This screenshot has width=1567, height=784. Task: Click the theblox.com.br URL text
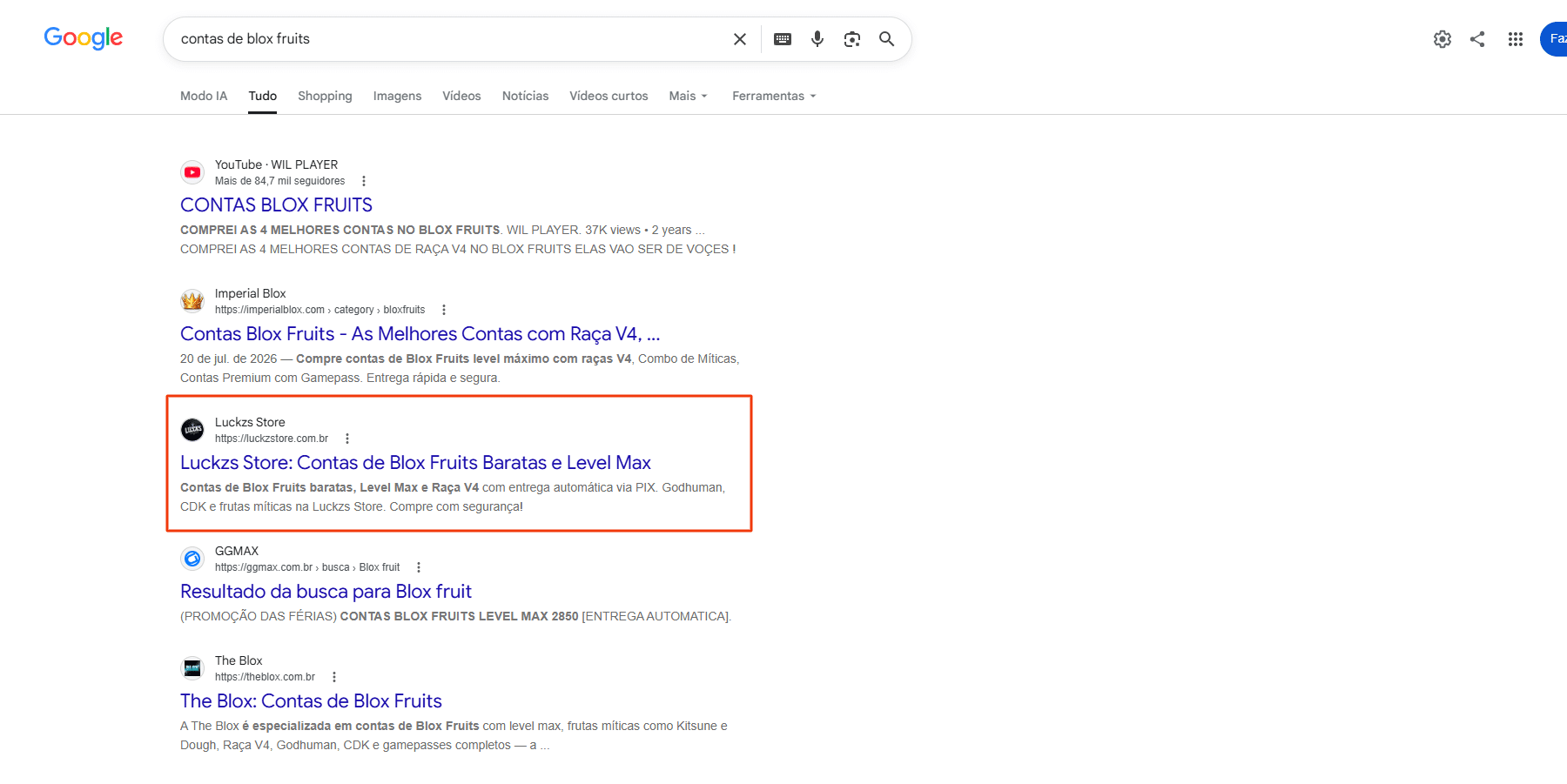(x=265, y=677)
